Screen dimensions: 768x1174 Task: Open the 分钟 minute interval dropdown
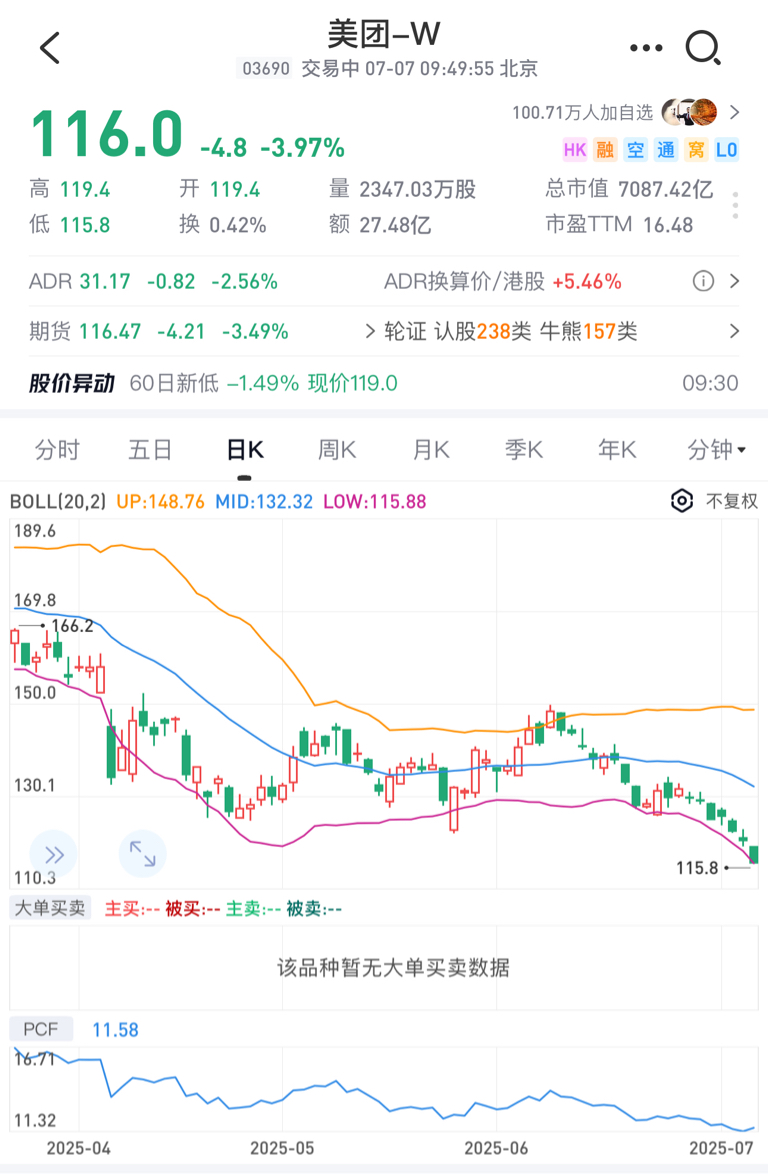tap(716, 449)
